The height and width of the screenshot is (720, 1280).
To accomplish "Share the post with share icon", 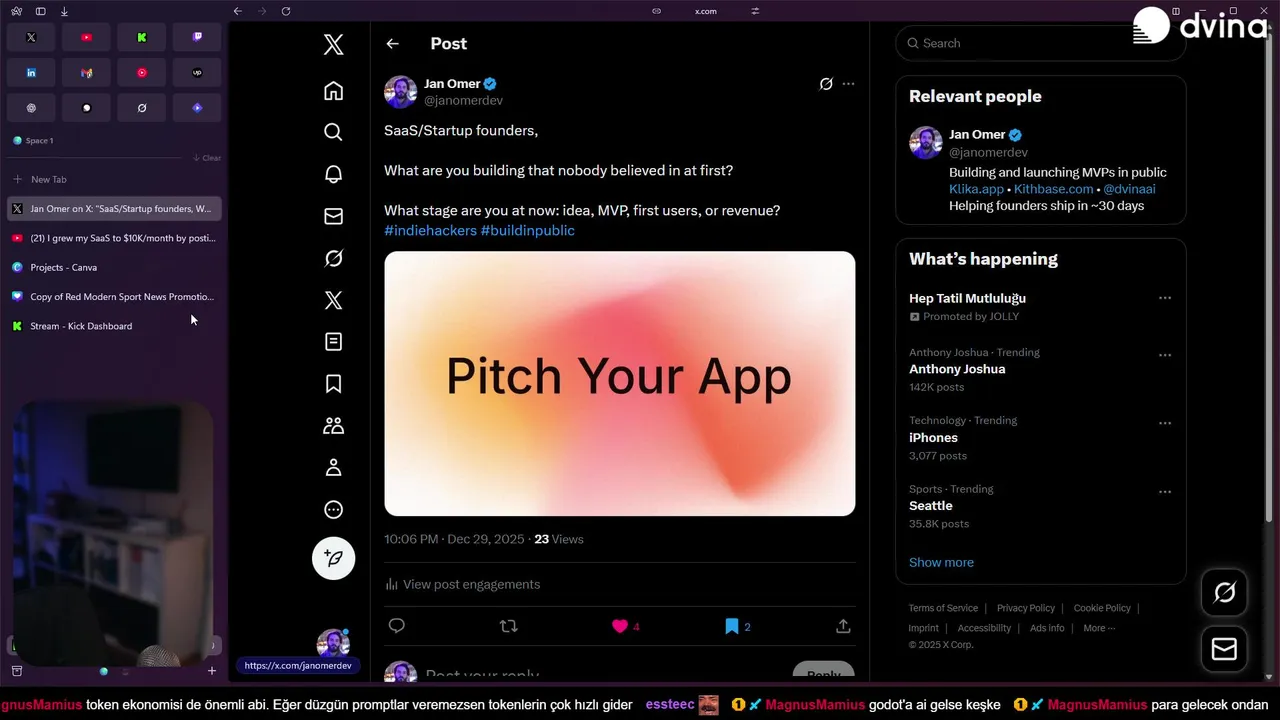I will pyautogui.click(x=843, y=626).
